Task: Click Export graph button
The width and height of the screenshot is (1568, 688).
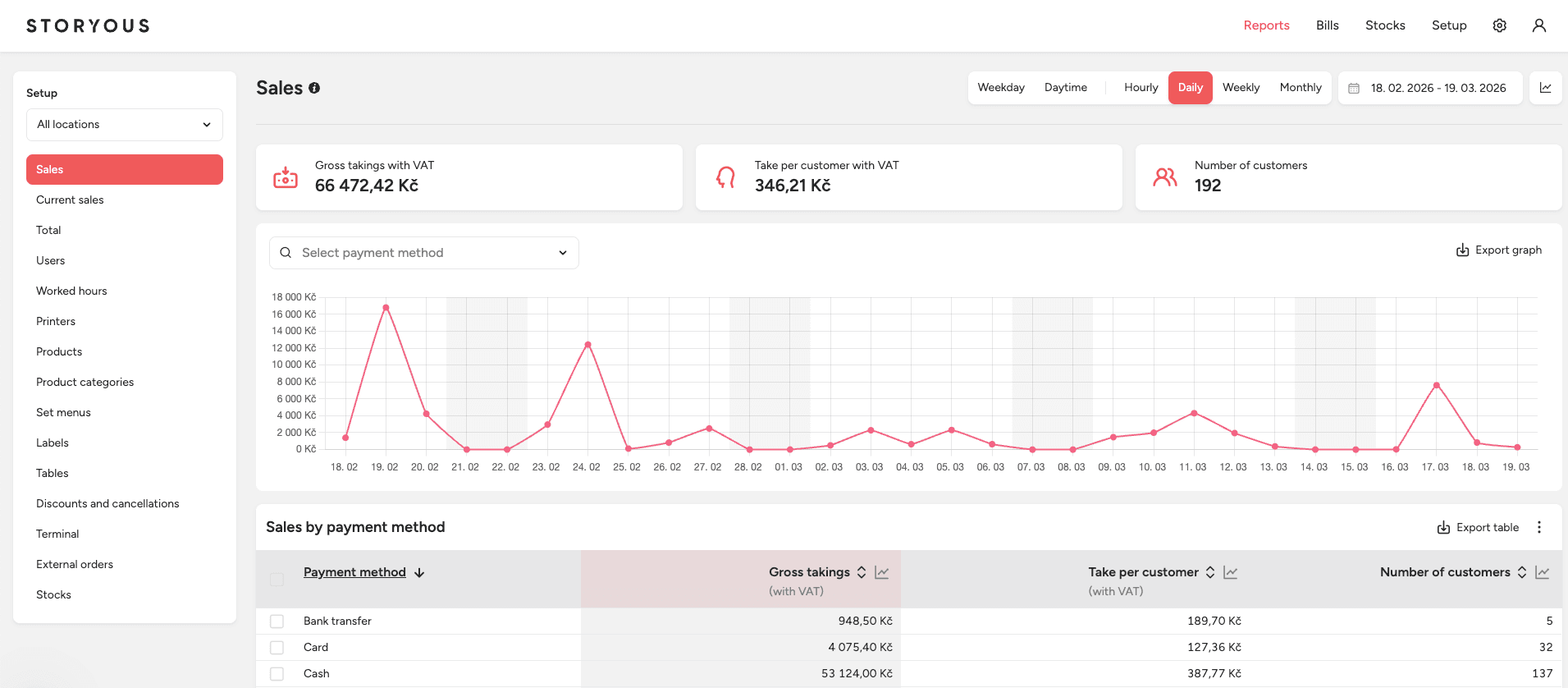Action: [x=1498, y=250]
